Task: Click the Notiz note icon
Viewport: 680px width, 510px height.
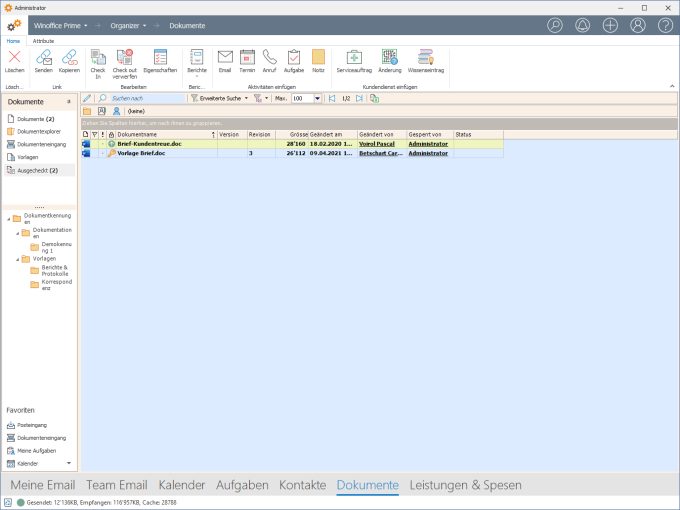Action: (318, 58)
